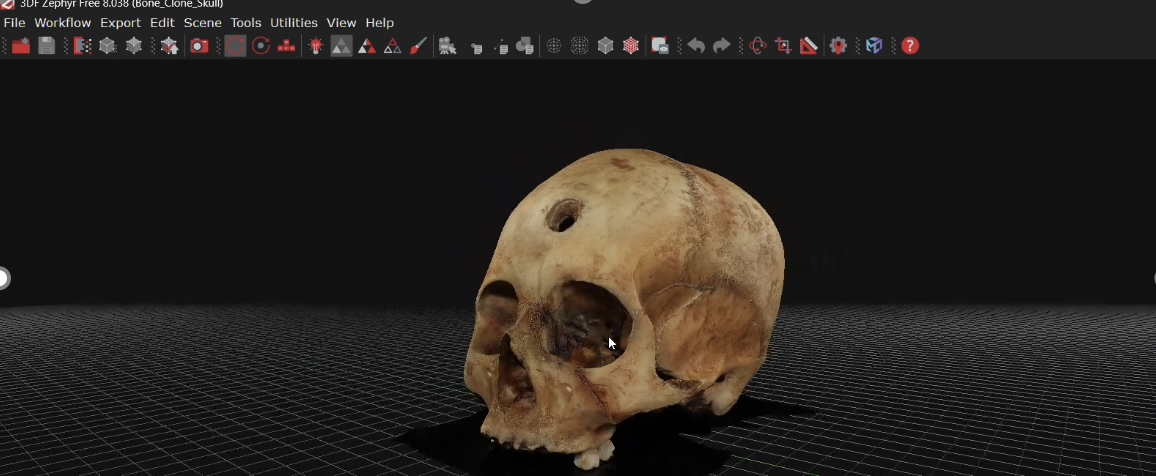Click the round handle on left viewport edge
Viewport: 1156px width, 476px height.
3,278
